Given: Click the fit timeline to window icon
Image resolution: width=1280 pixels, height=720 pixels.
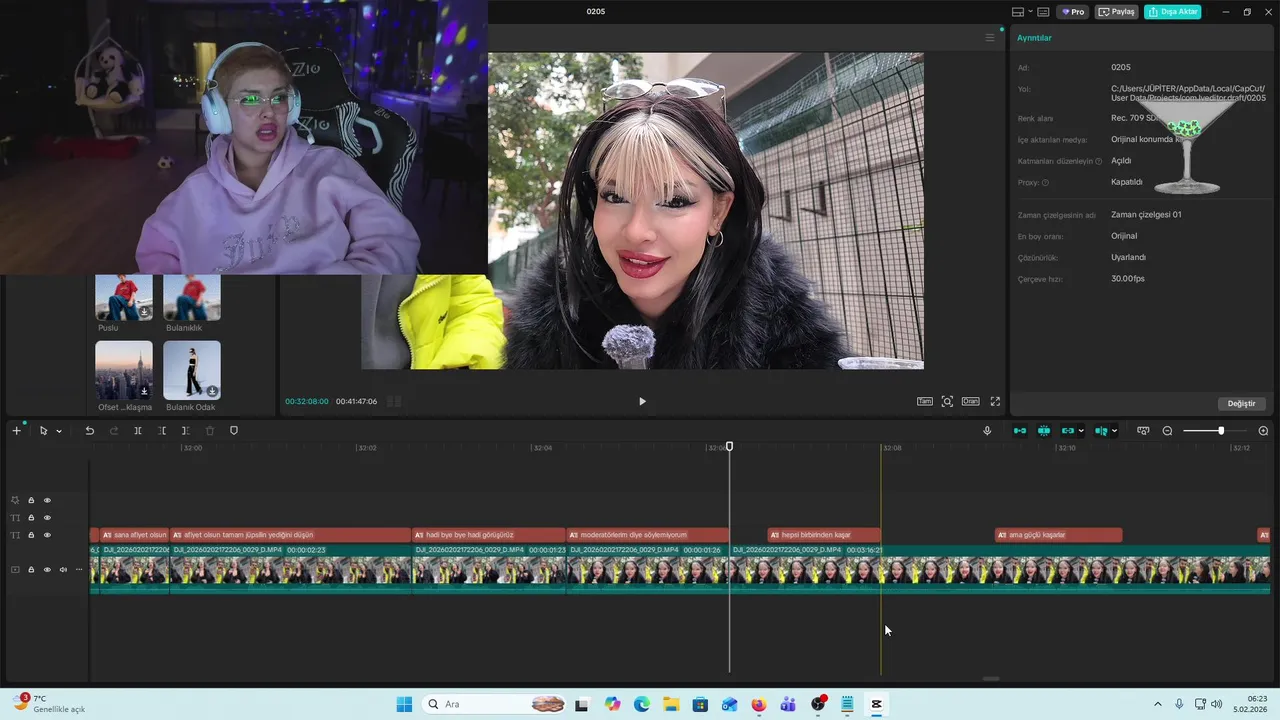Looking at the screenshot, I should 1143,431.
